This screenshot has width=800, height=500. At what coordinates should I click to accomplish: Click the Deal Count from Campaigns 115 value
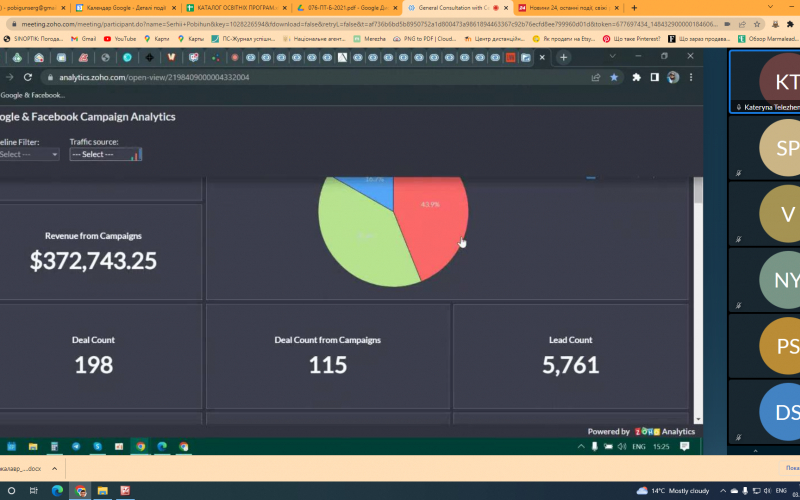coord(328,365)
